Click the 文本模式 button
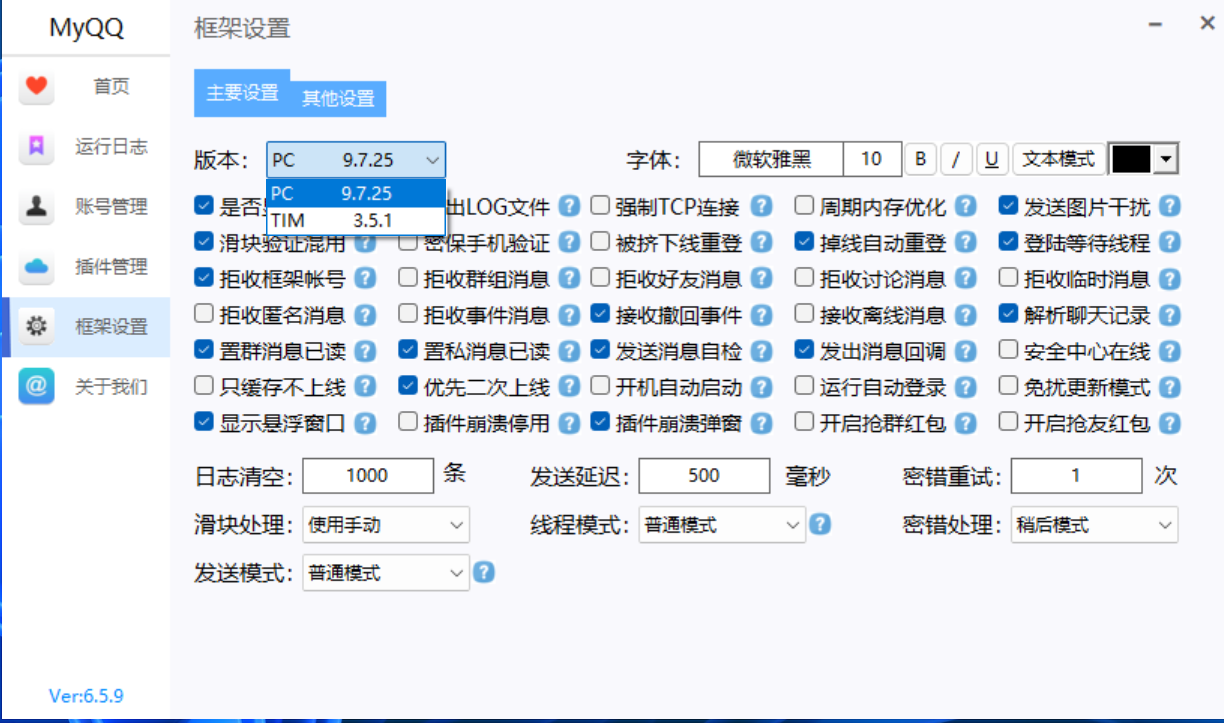This screenshot has height=723, width=1224. 1058,159
